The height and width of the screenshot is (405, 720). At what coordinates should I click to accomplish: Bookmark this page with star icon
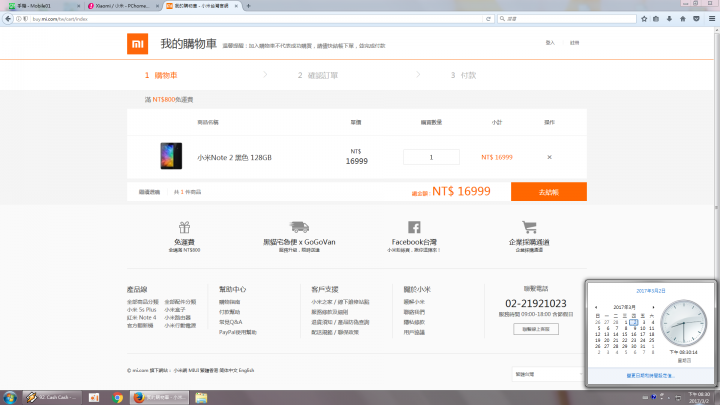[644, 19]
